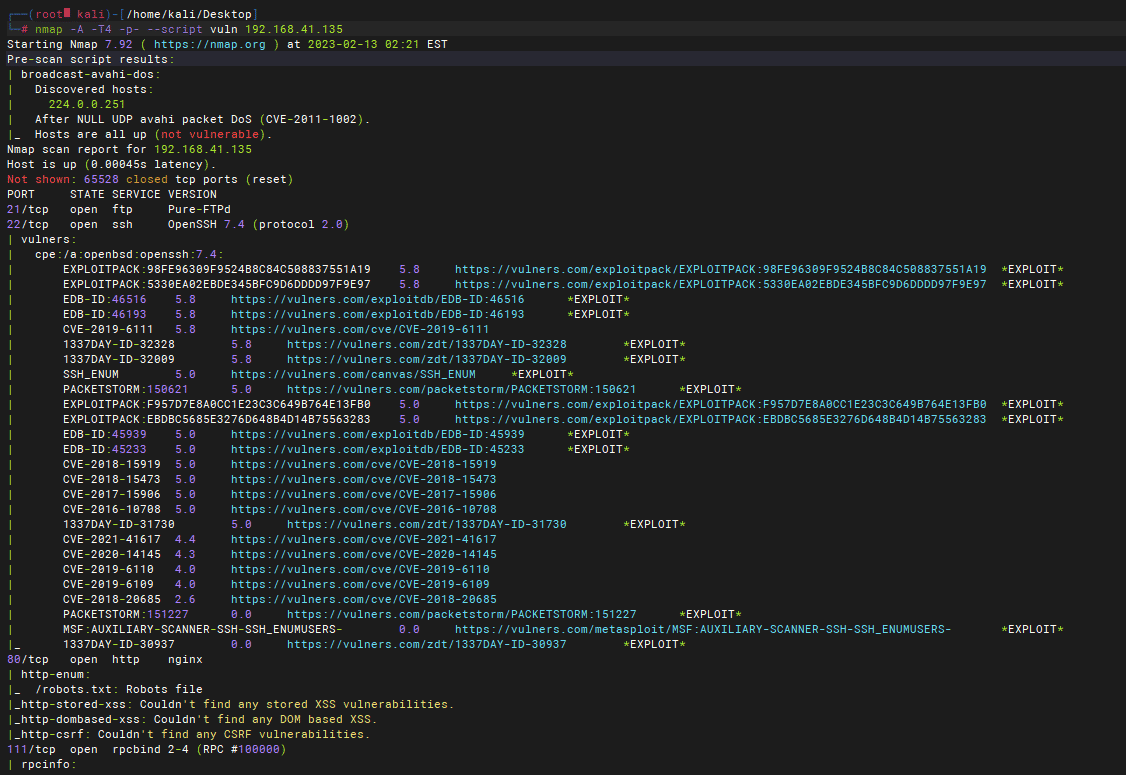Open the EDB-ID:45939 vulners URL

point(378,435)
